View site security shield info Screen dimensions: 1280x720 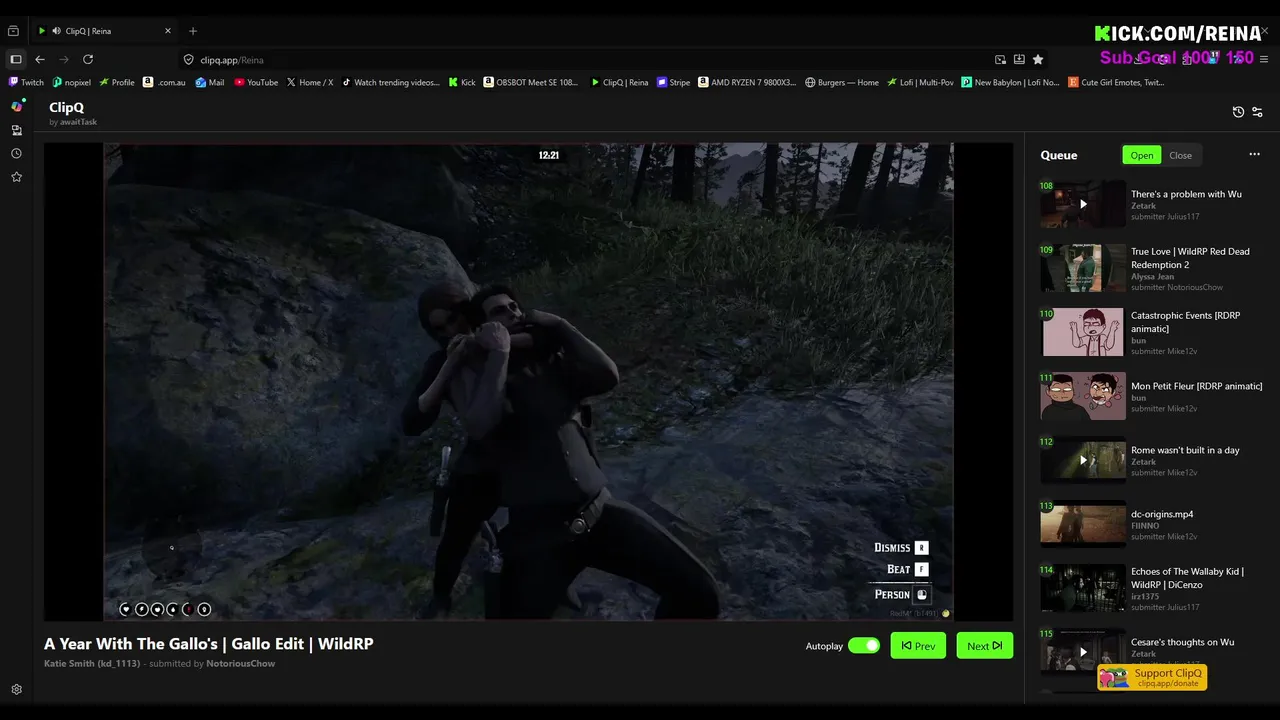188,60
